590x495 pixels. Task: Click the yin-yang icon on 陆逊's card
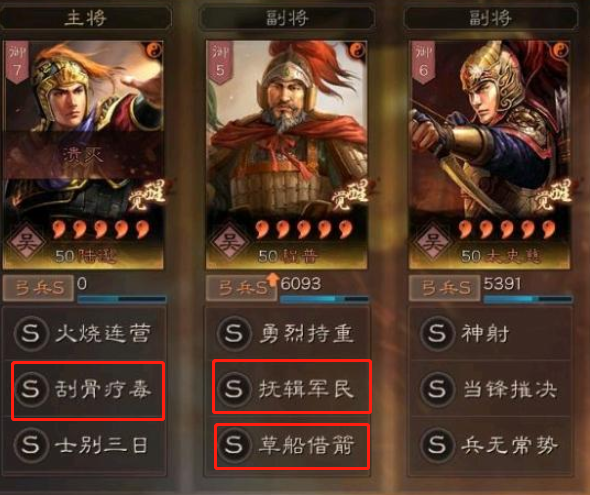[x=155, y=49]
